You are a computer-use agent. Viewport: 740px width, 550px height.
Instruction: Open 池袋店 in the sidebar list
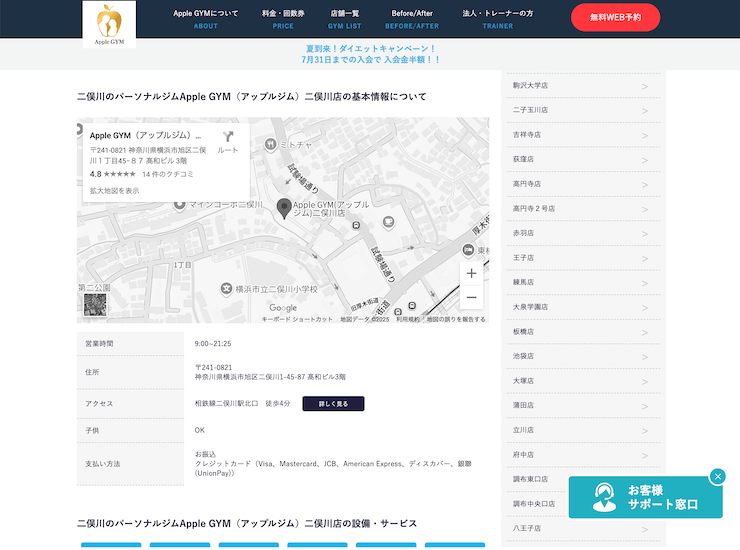583,356
